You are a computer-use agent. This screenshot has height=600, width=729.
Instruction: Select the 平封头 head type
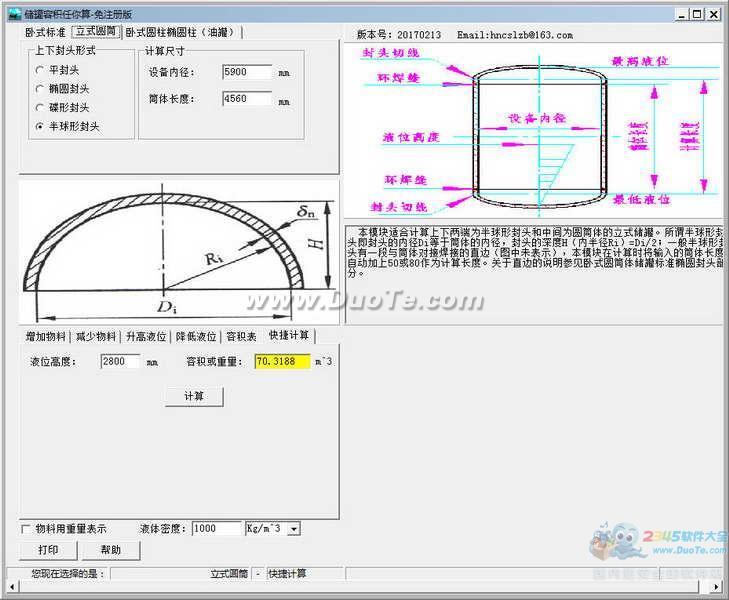39,70
